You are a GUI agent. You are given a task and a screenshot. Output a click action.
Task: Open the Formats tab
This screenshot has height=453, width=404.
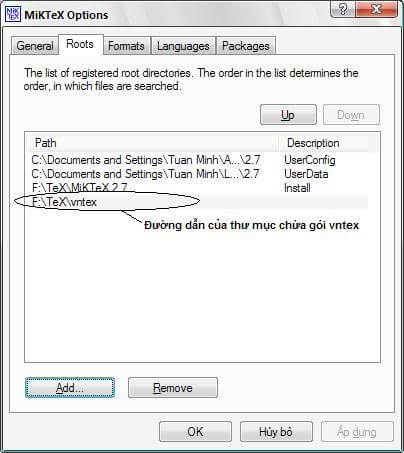[126, 46]
